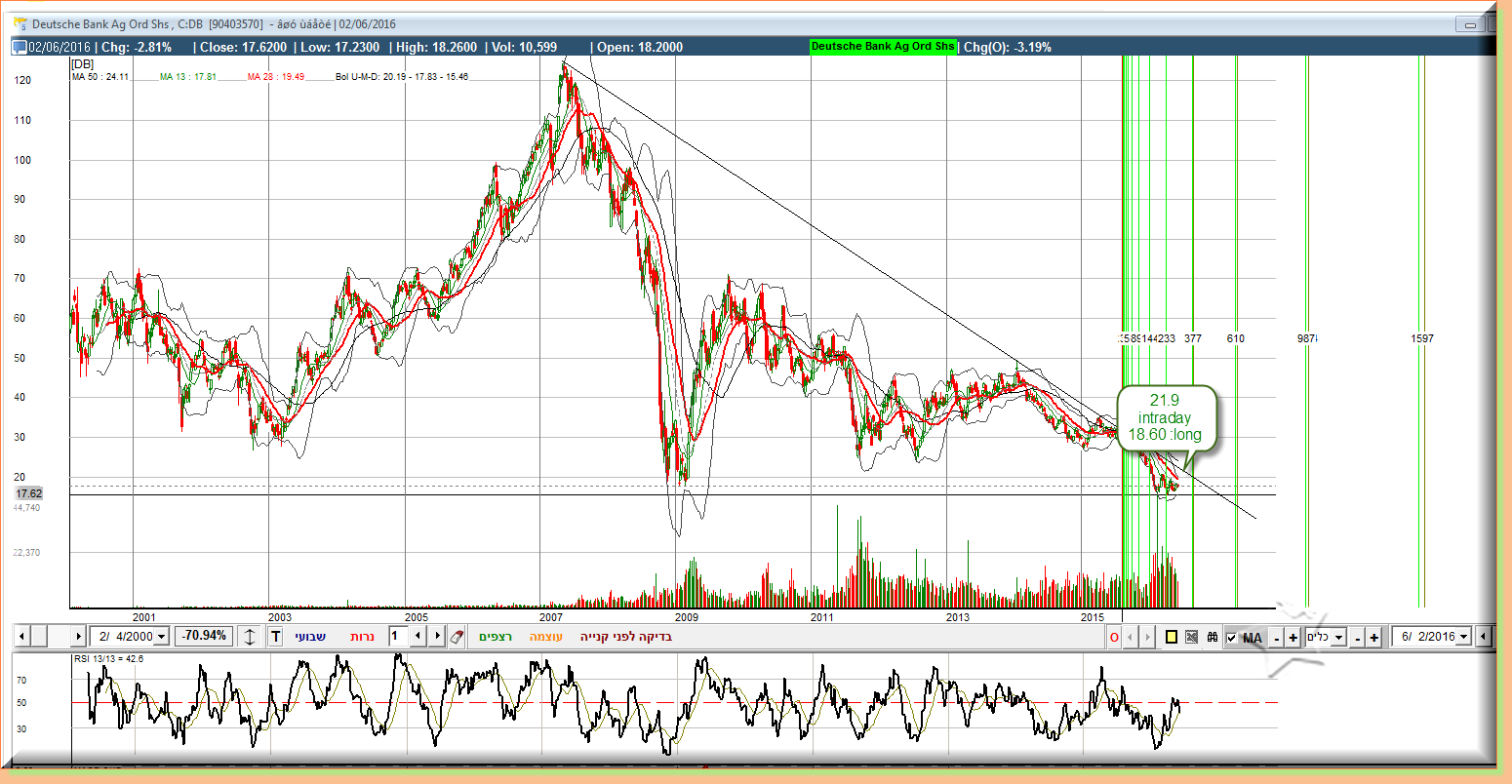Viewport: 1512px width, 784px height.
Task: Click the far-right scroll arrow after end date
Action: pyautogui.click(x=1484, y=637)
